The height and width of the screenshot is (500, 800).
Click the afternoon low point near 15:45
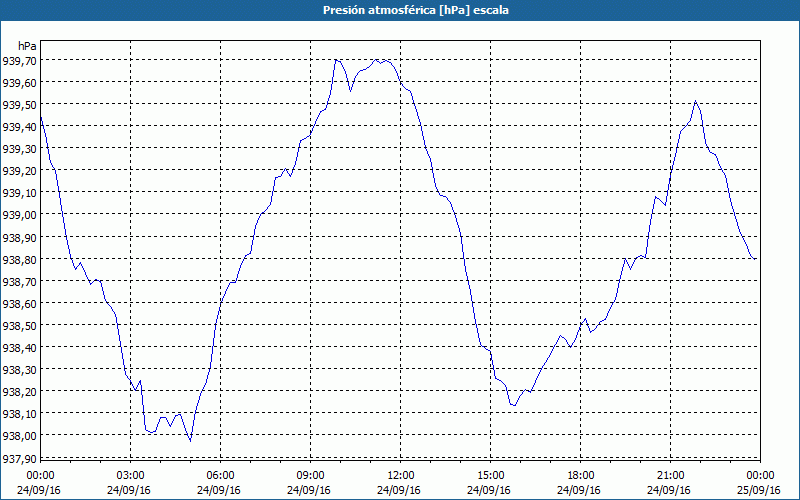pyautogui.click(x=514, y=405)
